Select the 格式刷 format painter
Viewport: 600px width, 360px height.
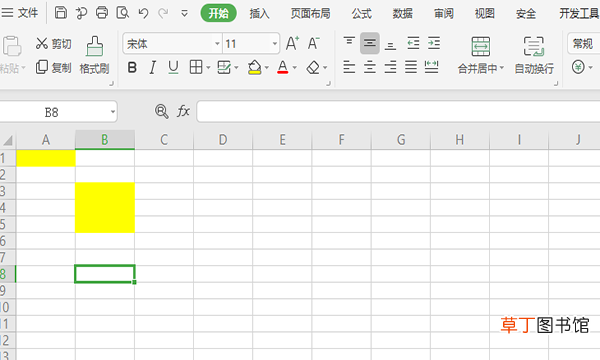tap(94, 55)
